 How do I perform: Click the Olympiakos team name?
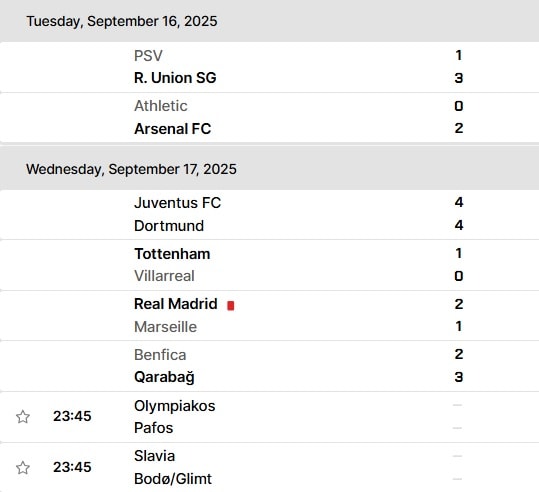pos(175,406)
